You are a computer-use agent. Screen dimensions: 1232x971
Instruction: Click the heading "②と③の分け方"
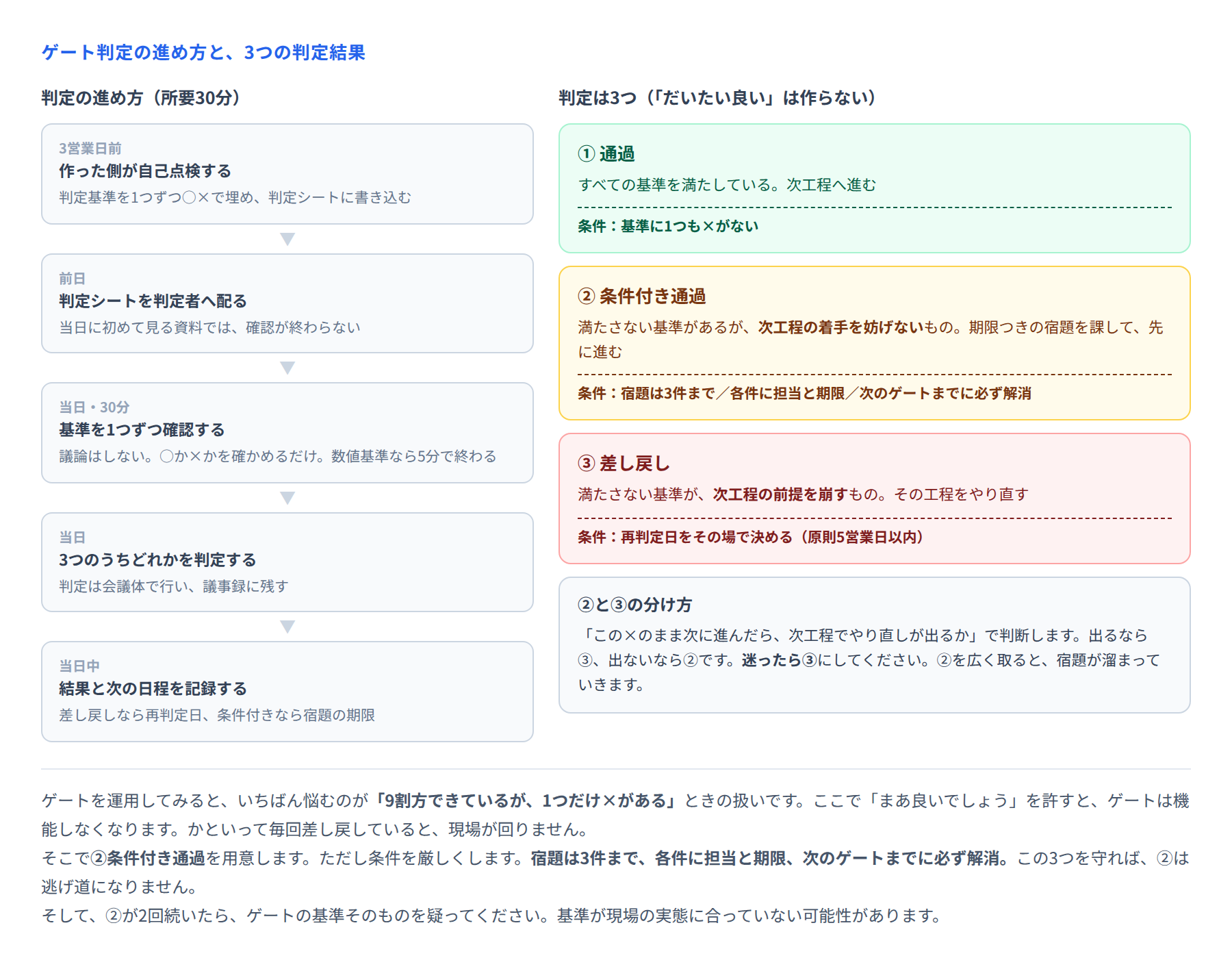[635, 605]
